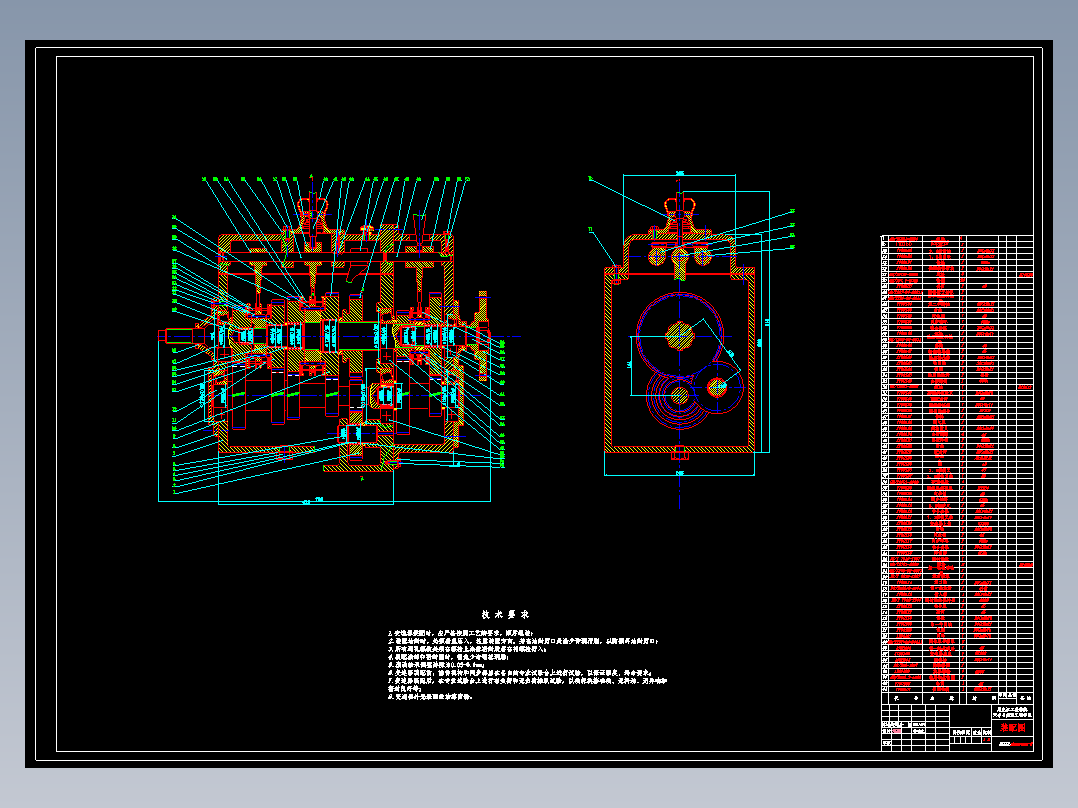Select the 技术要求 heading text
This screenshot has height=808, width=1078.
tap(505, 614)
